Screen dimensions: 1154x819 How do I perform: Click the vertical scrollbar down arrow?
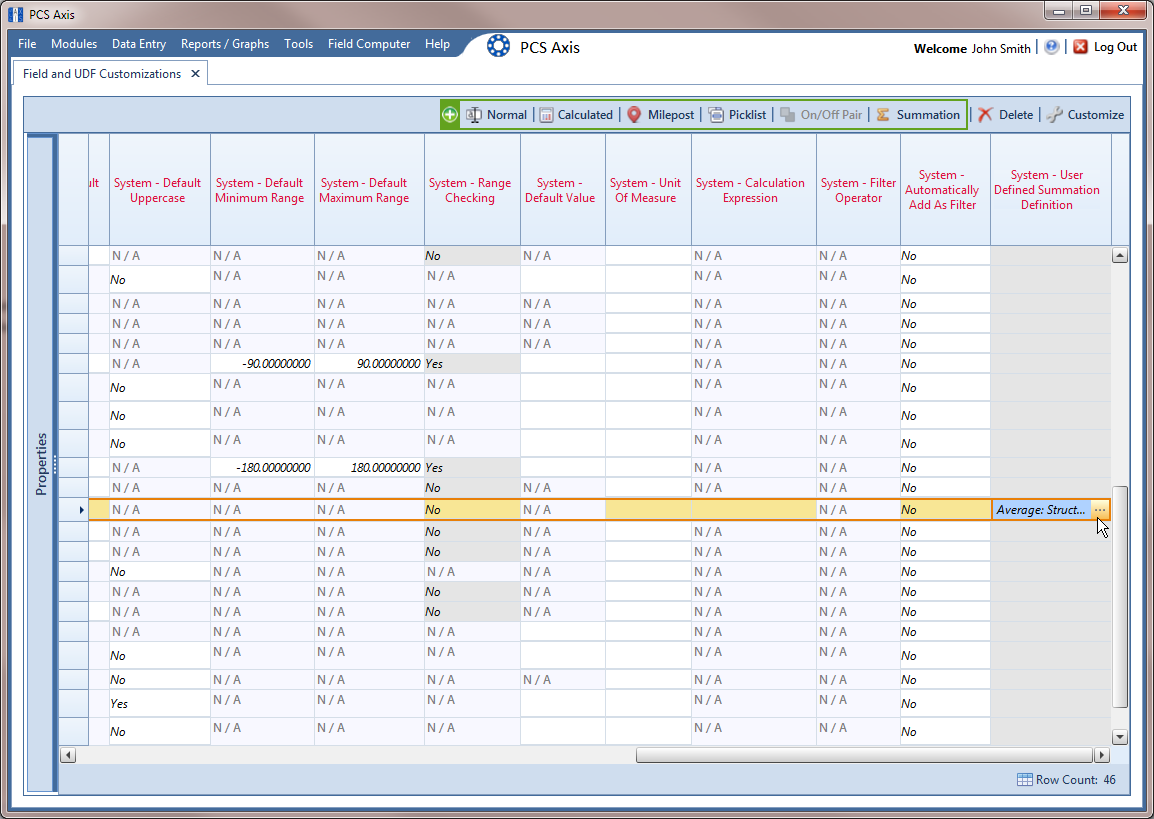pos(1119,737)
